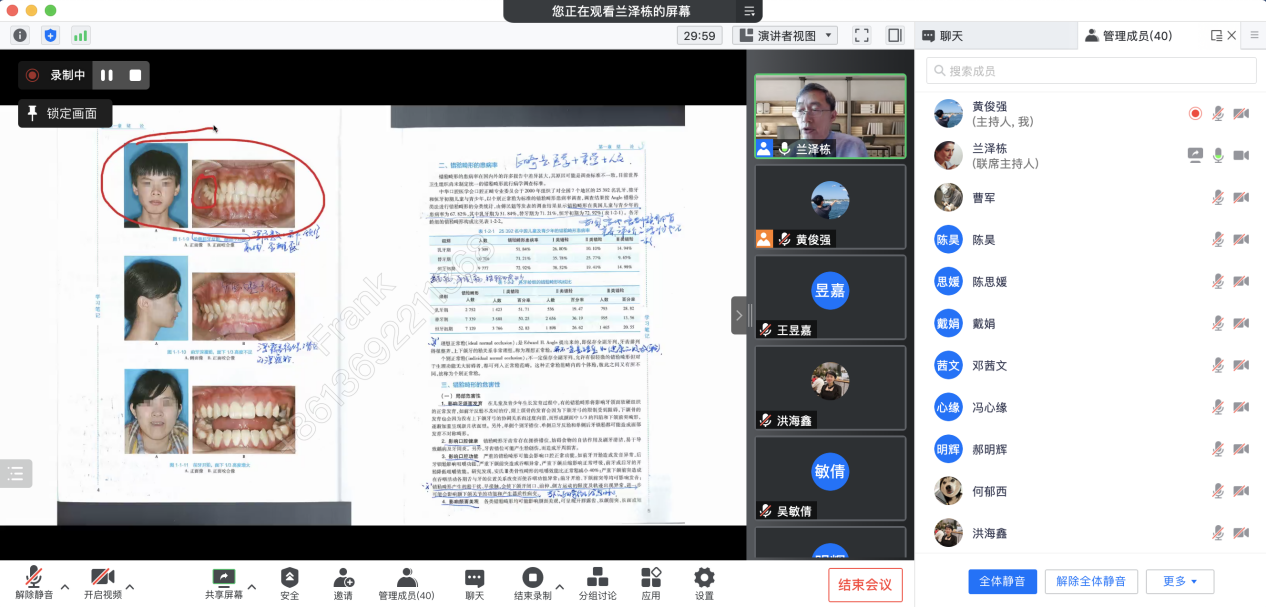This screenshot has width=1266, height=607.
Task: Enter full screen with the expand icon
Action: [x=861, y=35]
